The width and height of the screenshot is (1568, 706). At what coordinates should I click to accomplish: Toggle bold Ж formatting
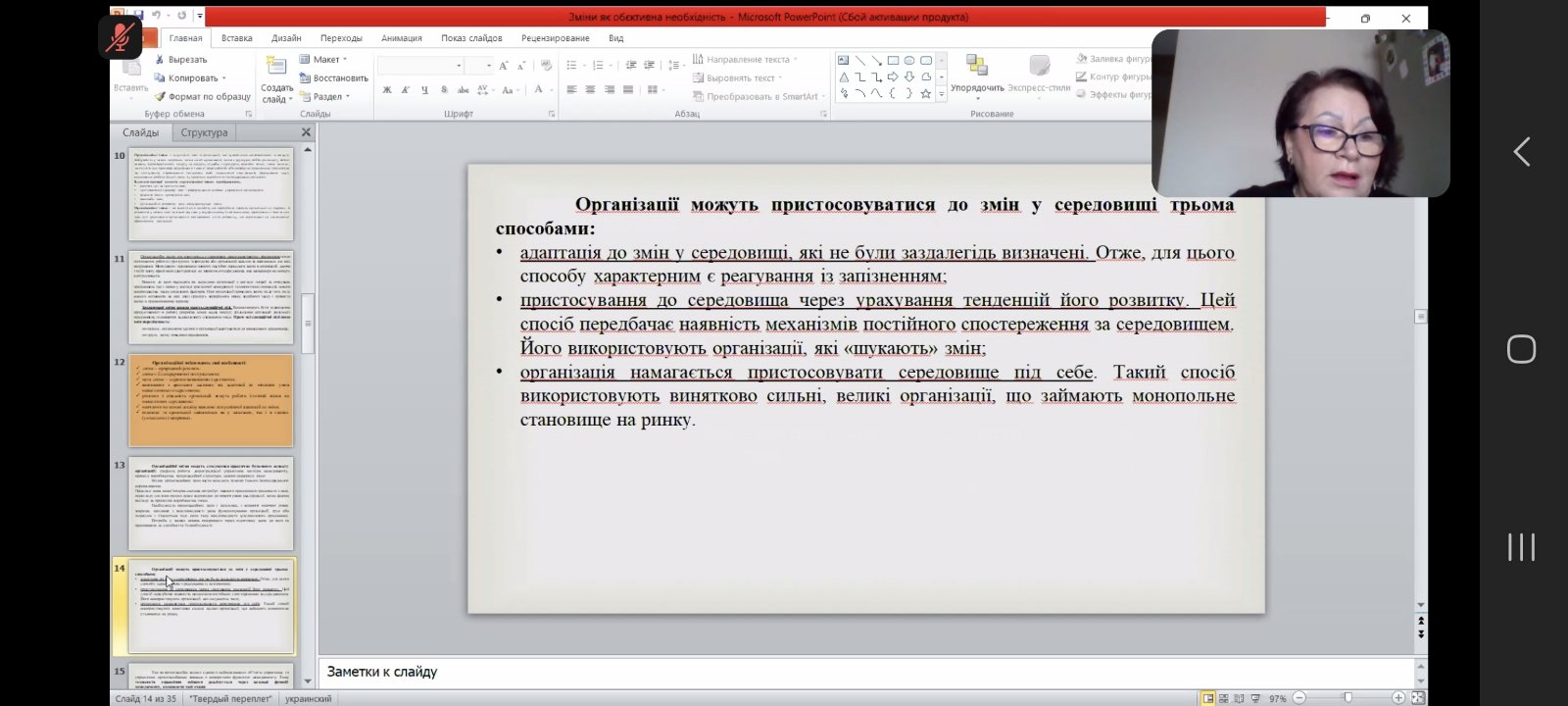(x=387, y=90)
